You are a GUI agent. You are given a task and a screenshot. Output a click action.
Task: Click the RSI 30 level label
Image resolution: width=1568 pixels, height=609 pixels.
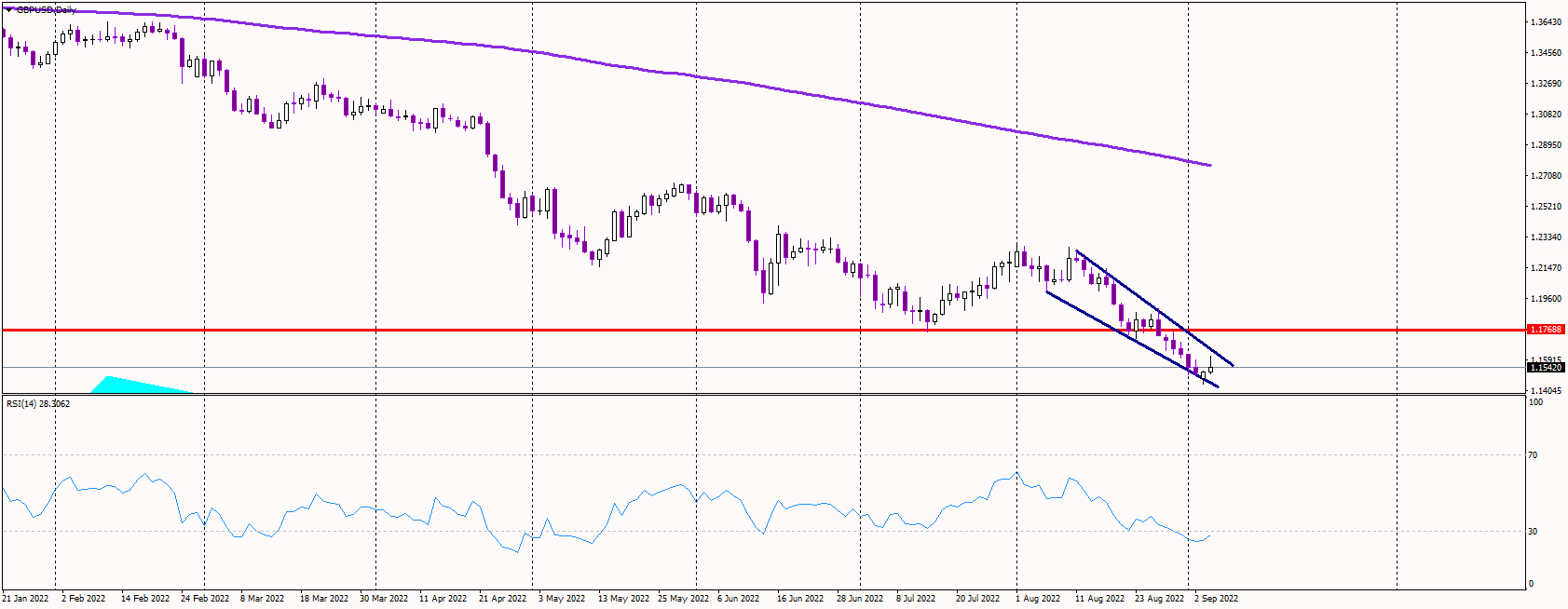point(1534,532)
